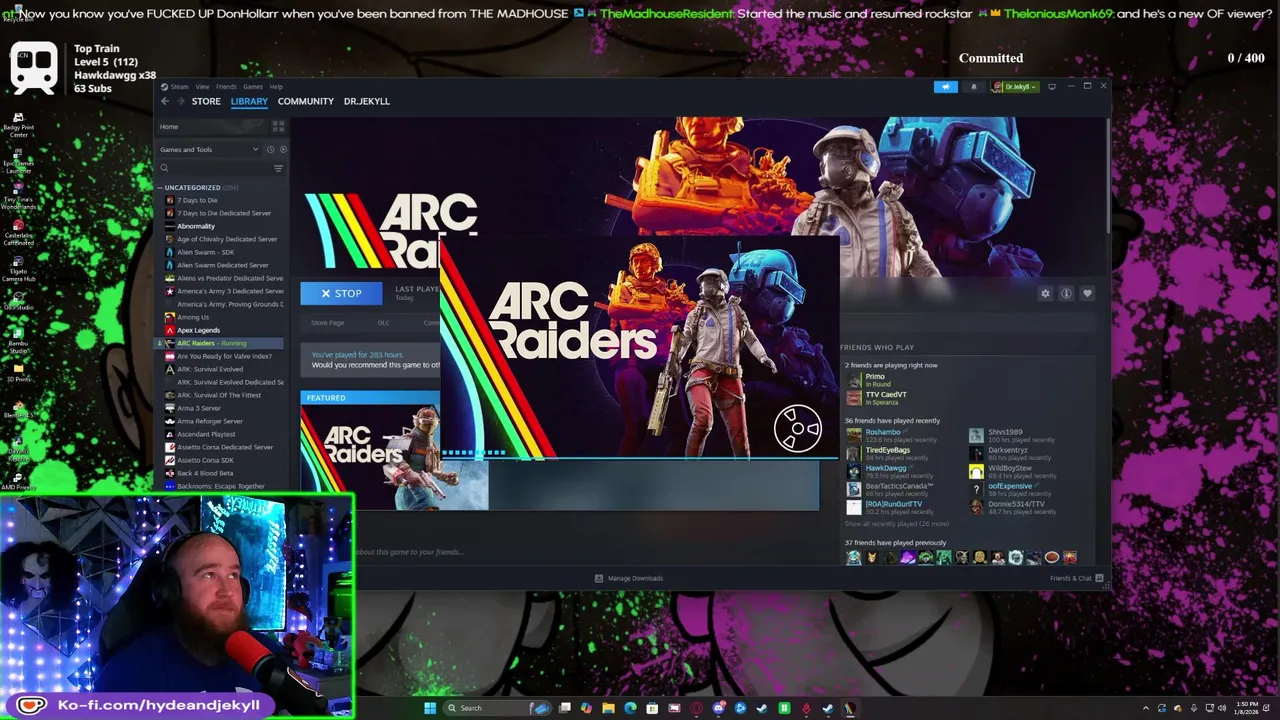1280x720 pixels.
Task: Open Games and Tools filter dropdown
Action: 209,149
